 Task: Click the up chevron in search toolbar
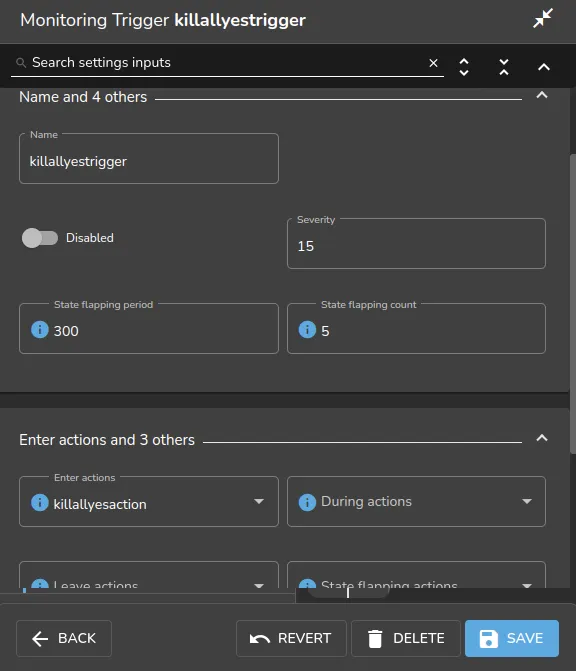click(543, 67)
